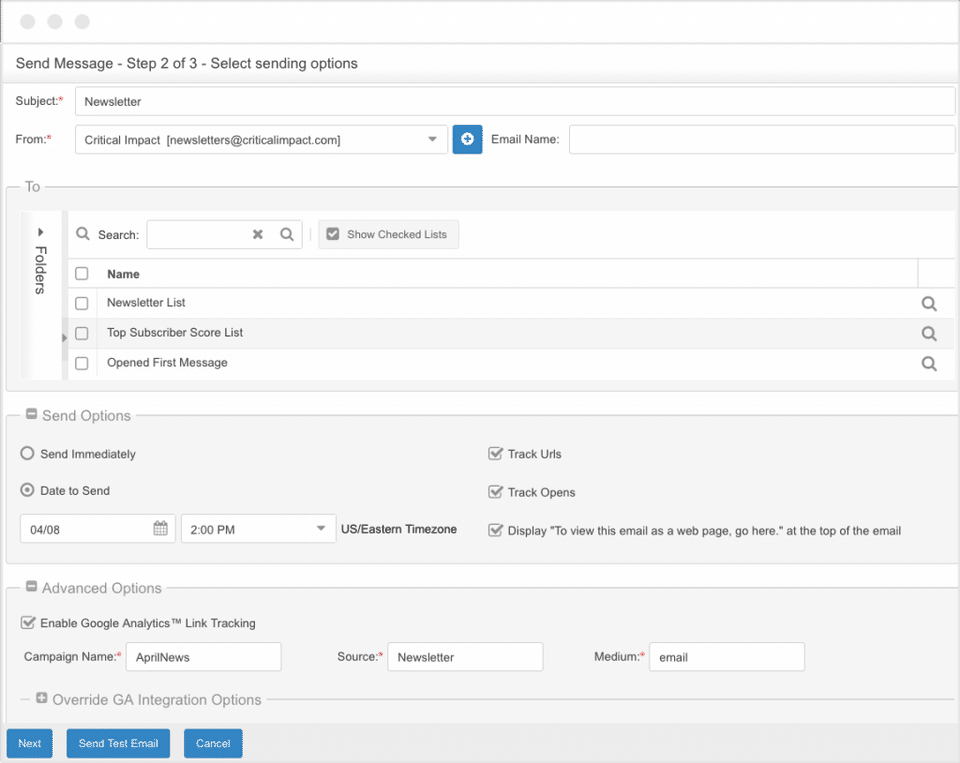This screenshot has height=763, width=960.
Task: Preview Opened First Message list magnifier icon
Action: [929, 364]
